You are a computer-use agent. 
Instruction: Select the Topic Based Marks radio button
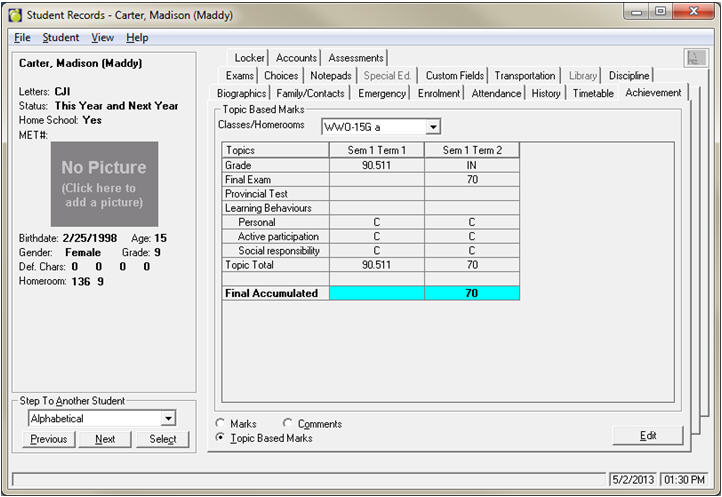[x=221, y=438]
